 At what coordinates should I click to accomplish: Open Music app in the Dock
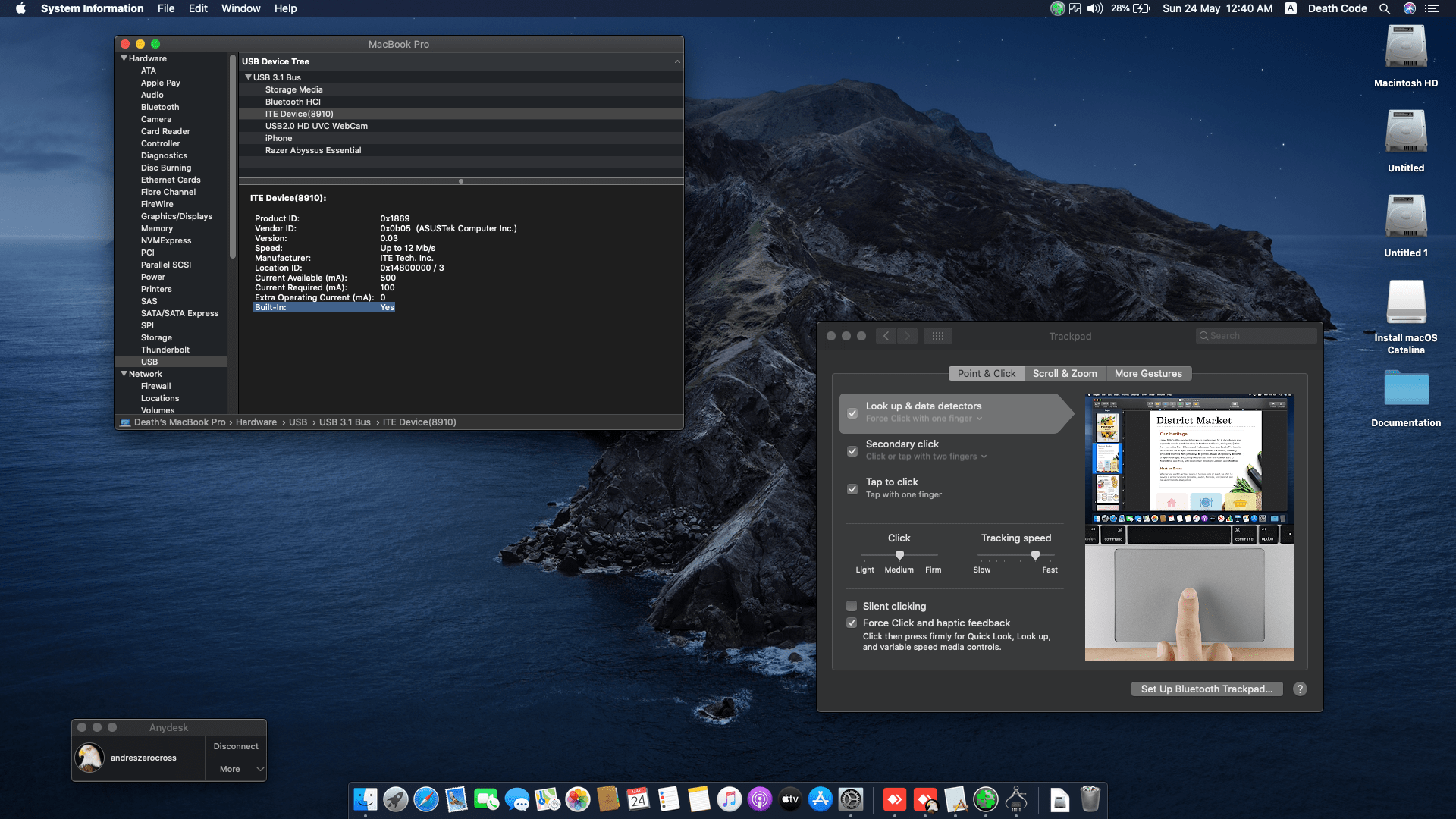(730, 799)
